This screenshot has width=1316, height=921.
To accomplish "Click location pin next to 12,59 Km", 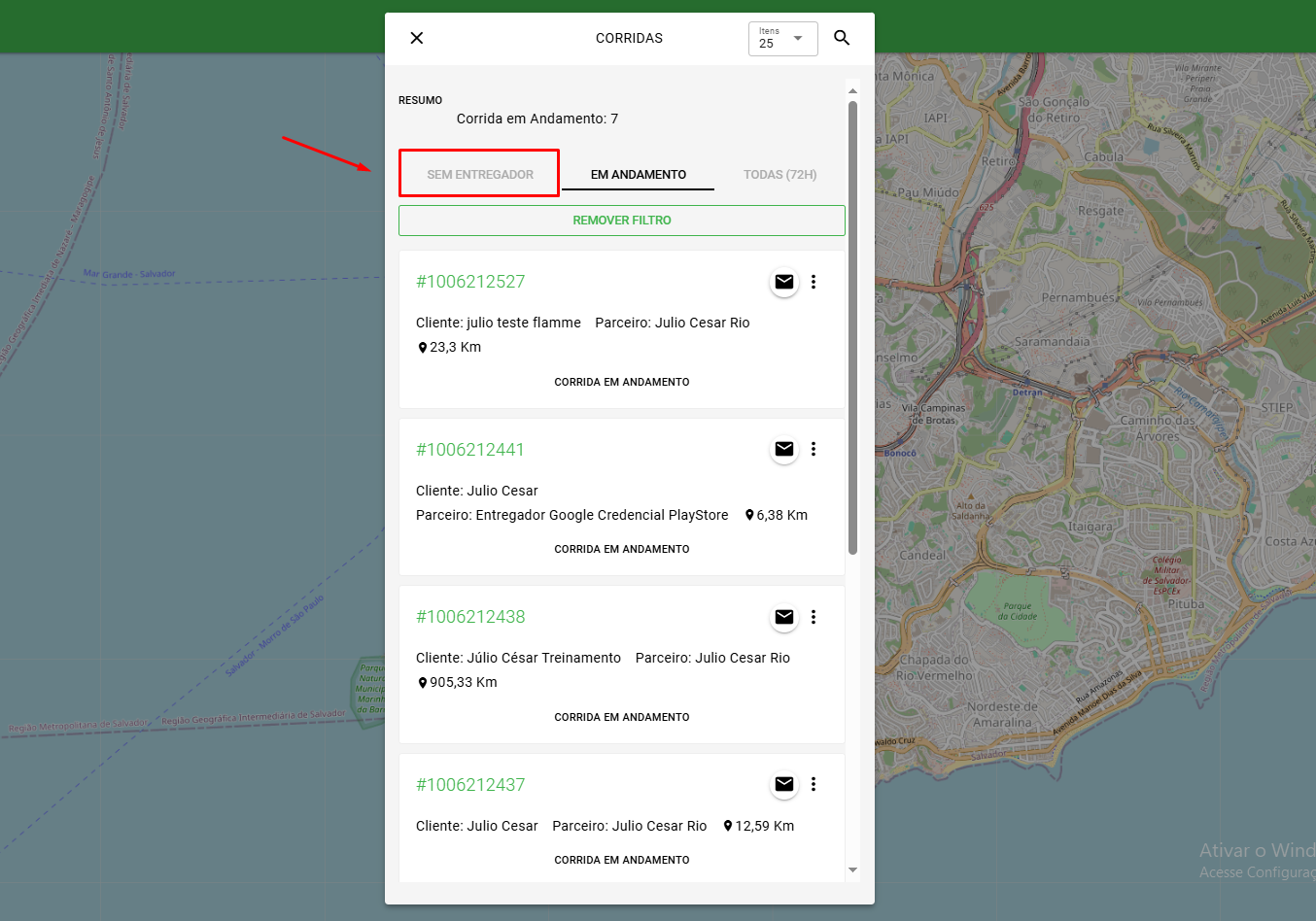I will 728,826.
